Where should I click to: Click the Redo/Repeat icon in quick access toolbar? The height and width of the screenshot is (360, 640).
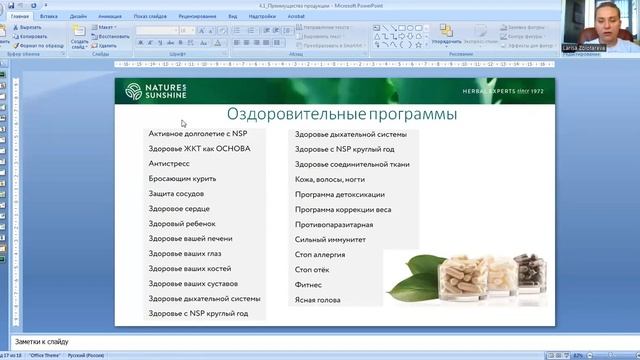tap(33, 5)
